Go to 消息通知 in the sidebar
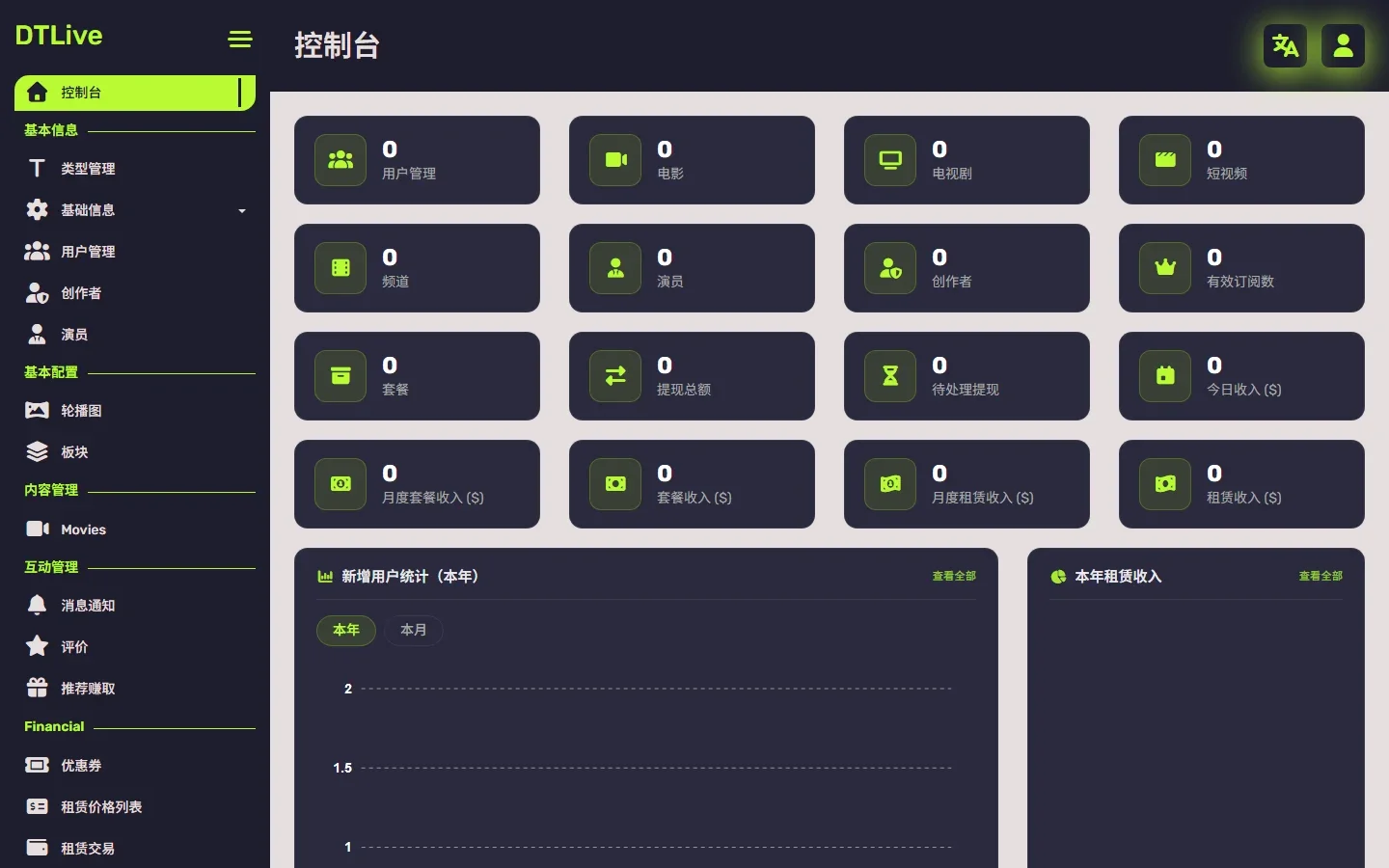 tap(135, 606)
